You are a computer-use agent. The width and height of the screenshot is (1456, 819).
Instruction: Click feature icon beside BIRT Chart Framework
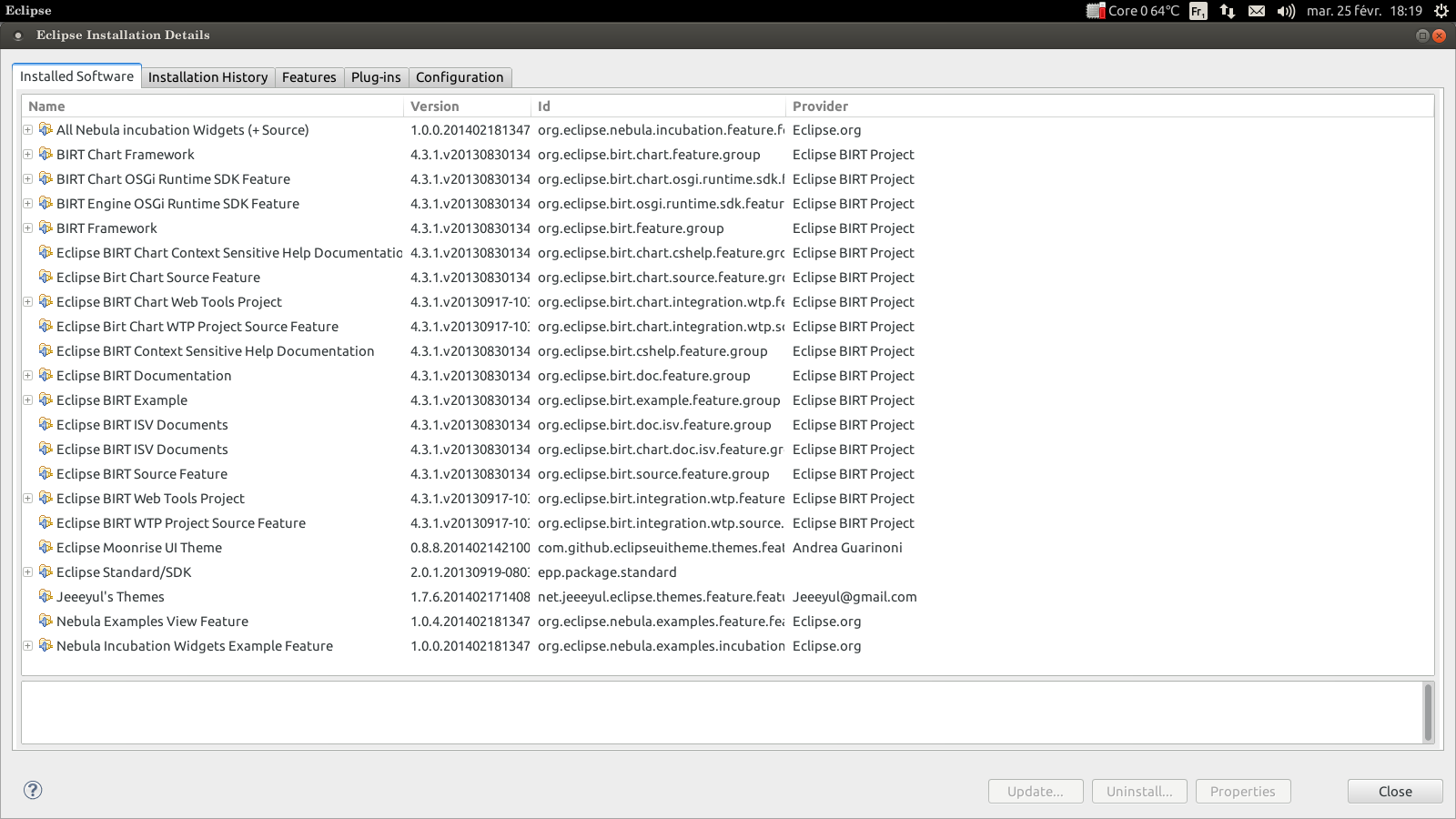45,155
